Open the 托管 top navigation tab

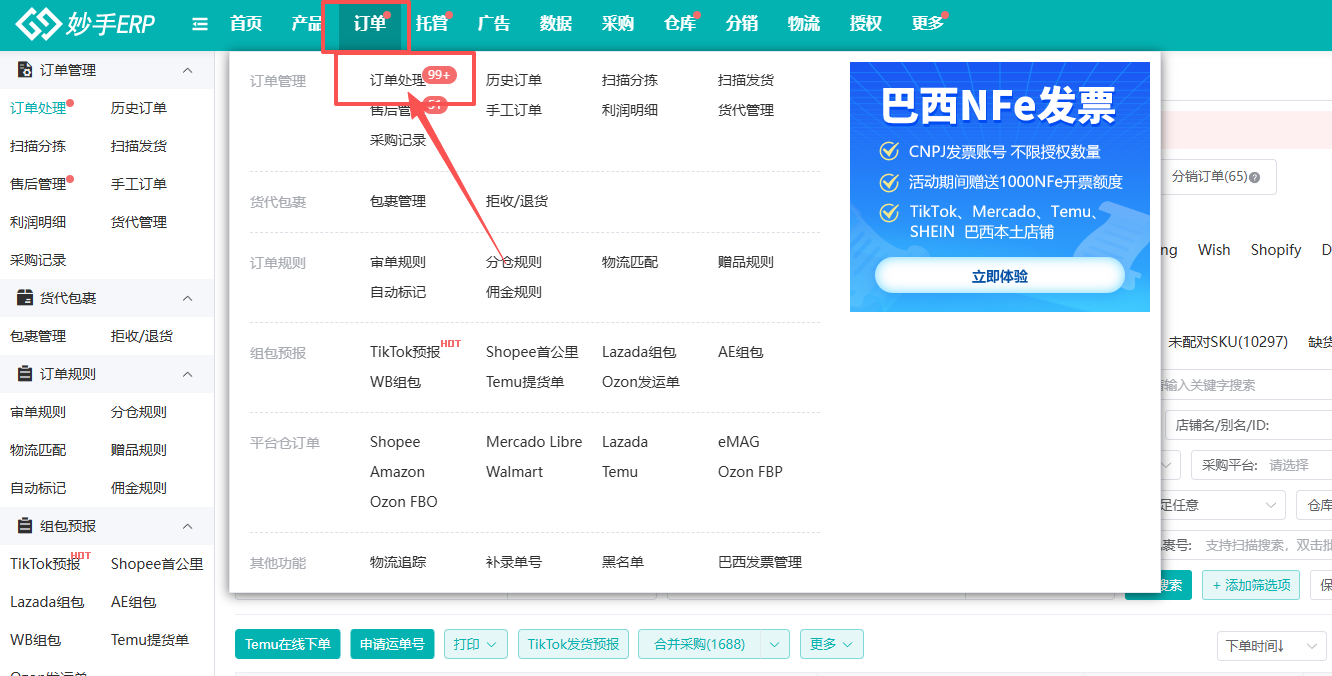(432, 24)
